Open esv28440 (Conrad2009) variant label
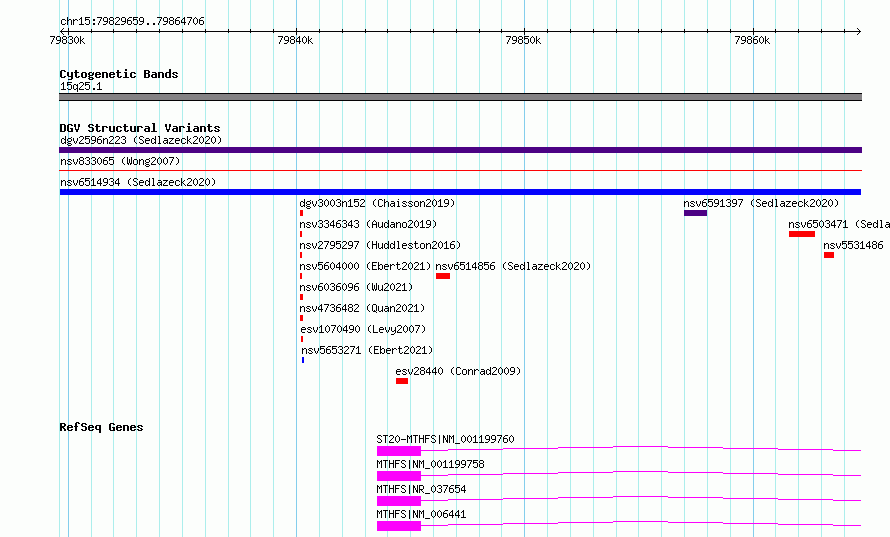 458,371
